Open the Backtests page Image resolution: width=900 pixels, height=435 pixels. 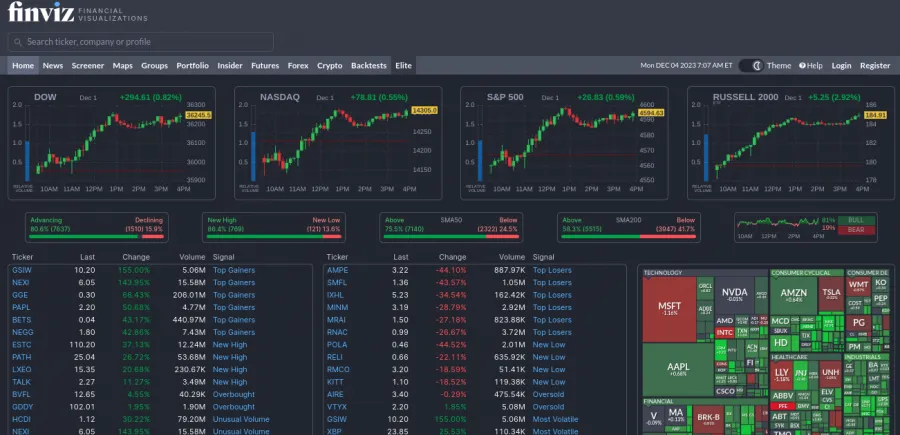(368, 65)
